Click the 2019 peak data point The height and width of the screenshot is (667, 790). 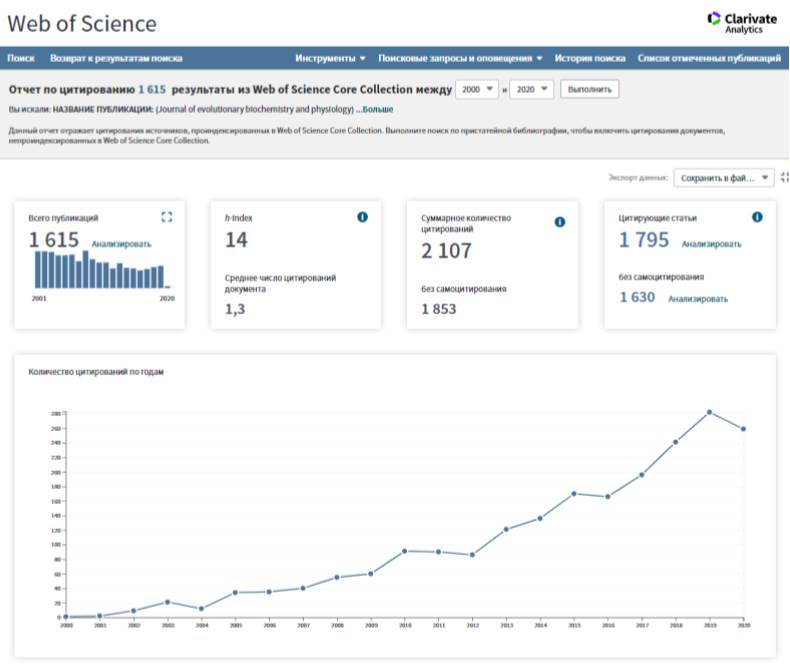[709, 413]
